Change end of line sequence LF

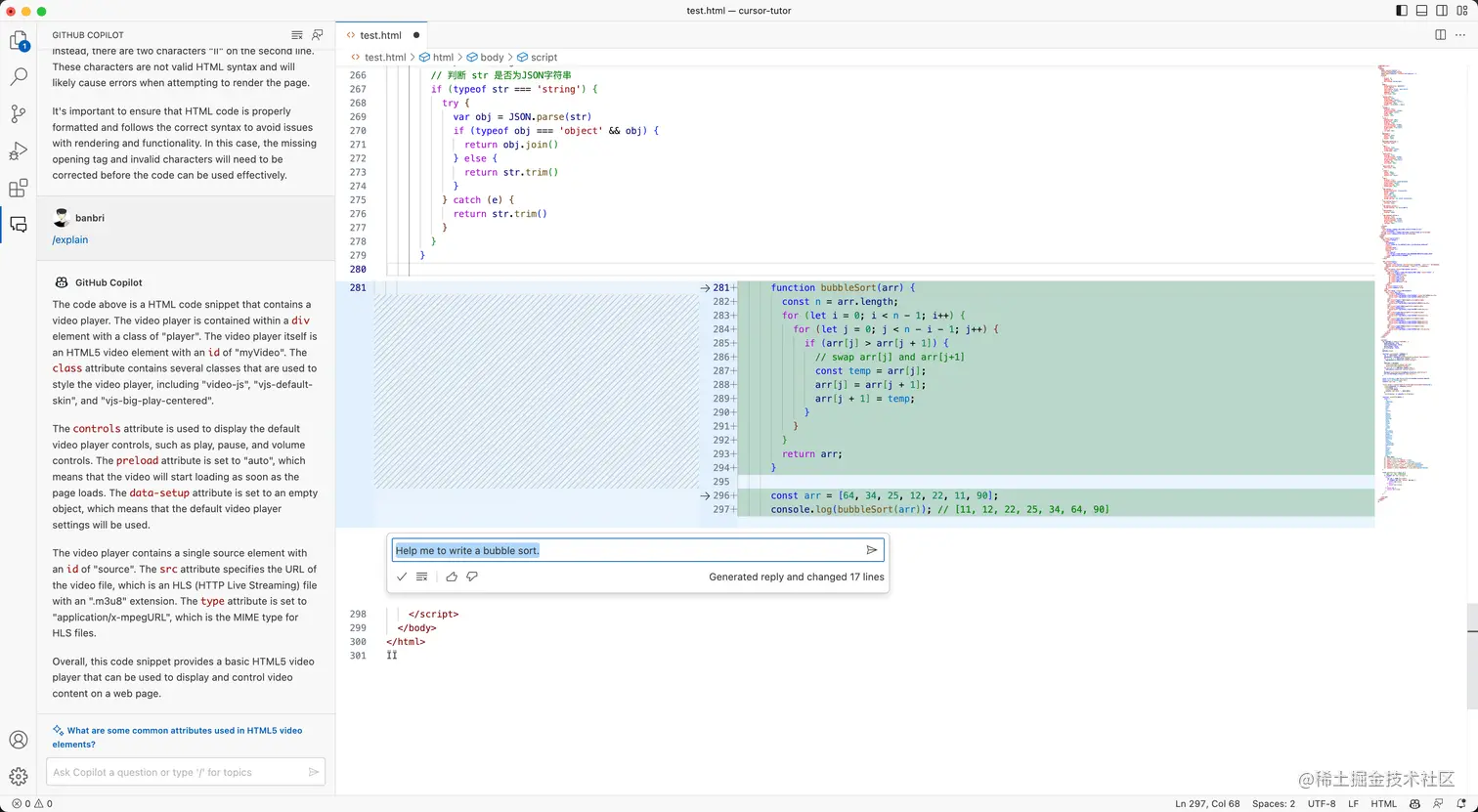click(1354, 804)
